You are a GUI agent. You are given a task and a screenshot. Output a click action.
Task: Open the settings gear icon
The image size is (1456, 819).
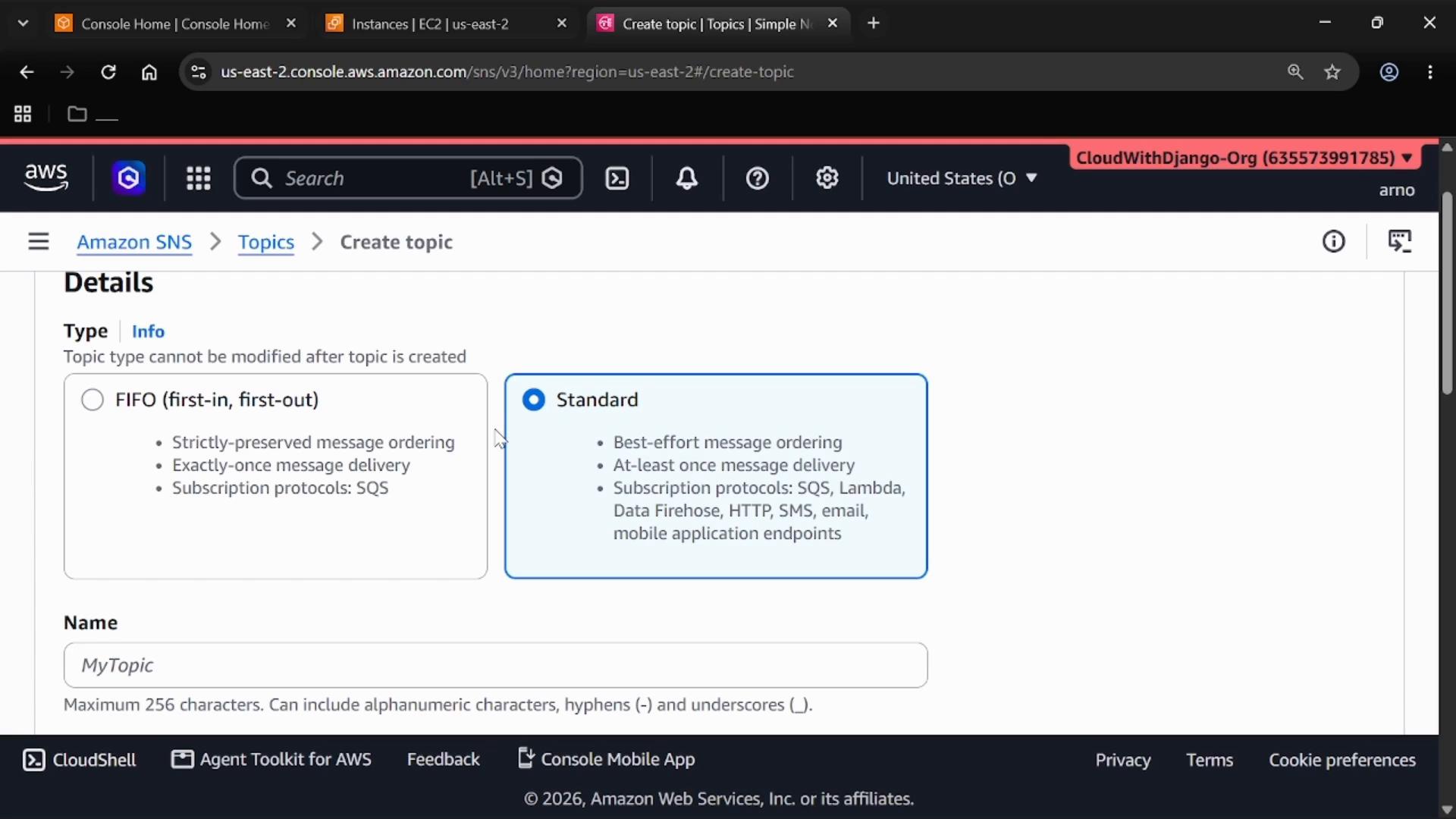coord(827,178)
